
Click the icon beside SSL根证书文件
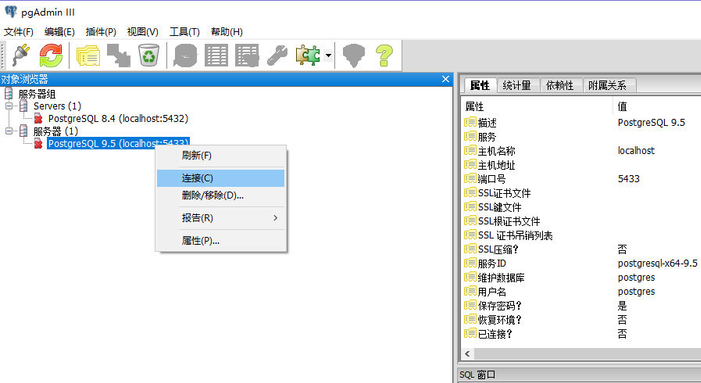coord(470,221)
